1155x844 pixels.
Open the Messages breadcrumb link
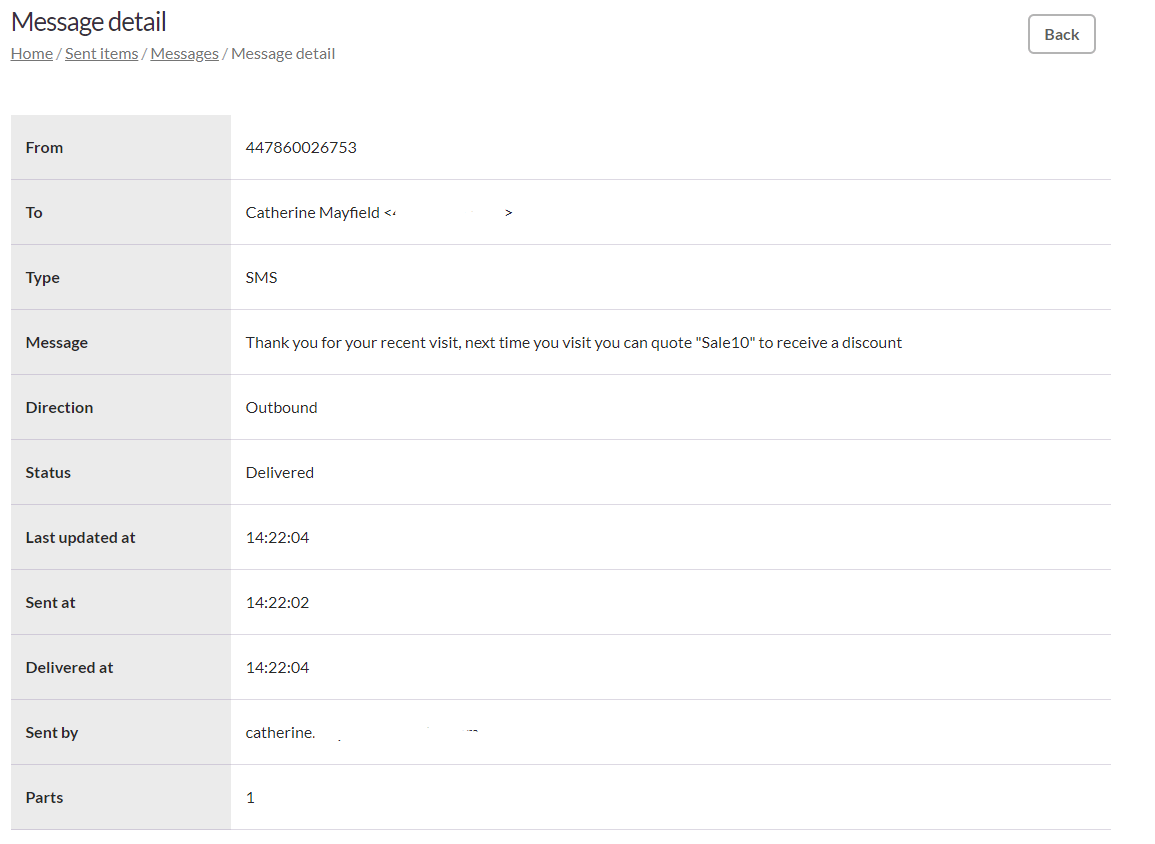184,53
